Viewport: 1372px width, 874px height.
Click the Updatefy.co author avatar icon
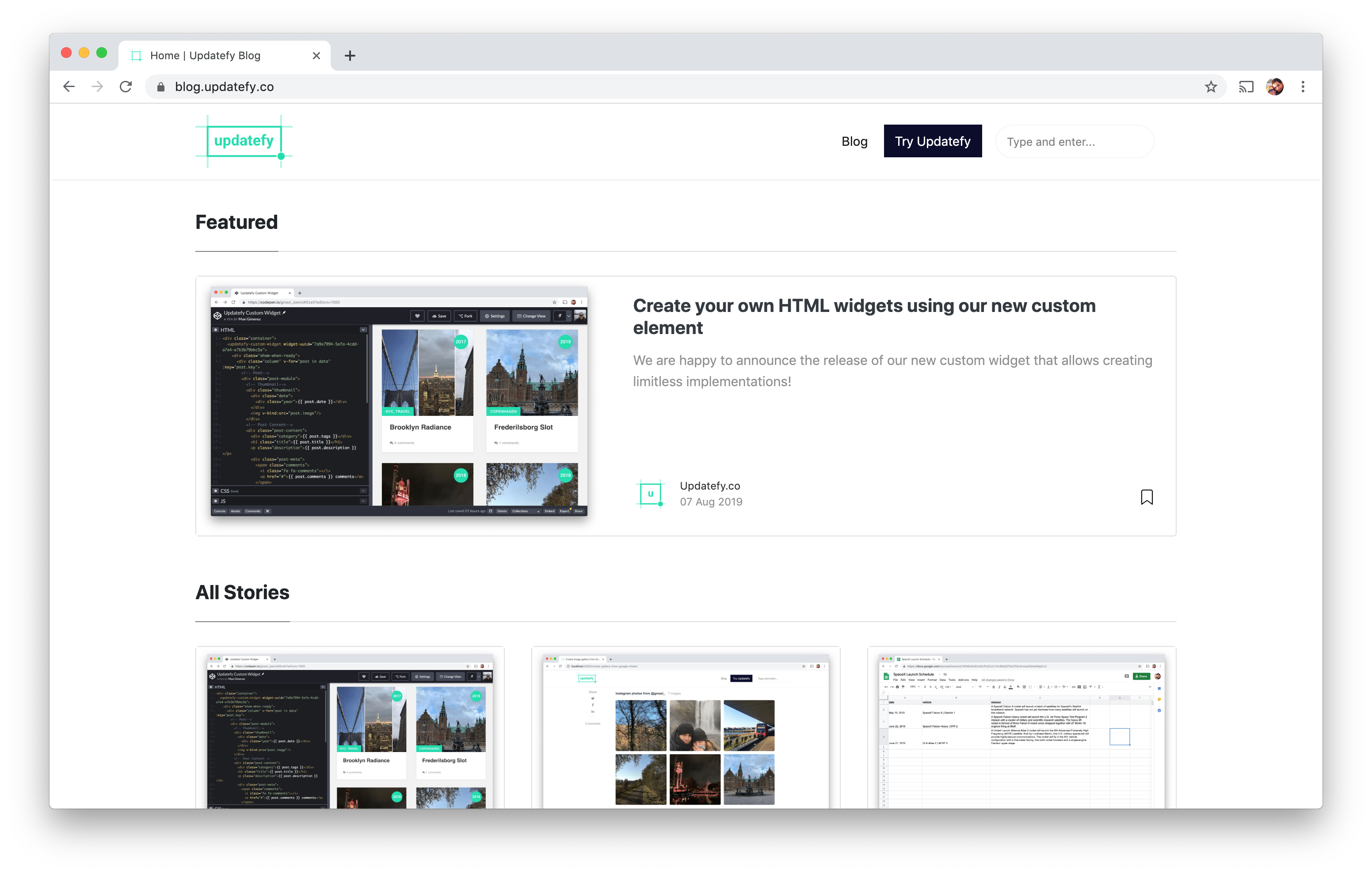pyautogui.click(x=650, y=494)
